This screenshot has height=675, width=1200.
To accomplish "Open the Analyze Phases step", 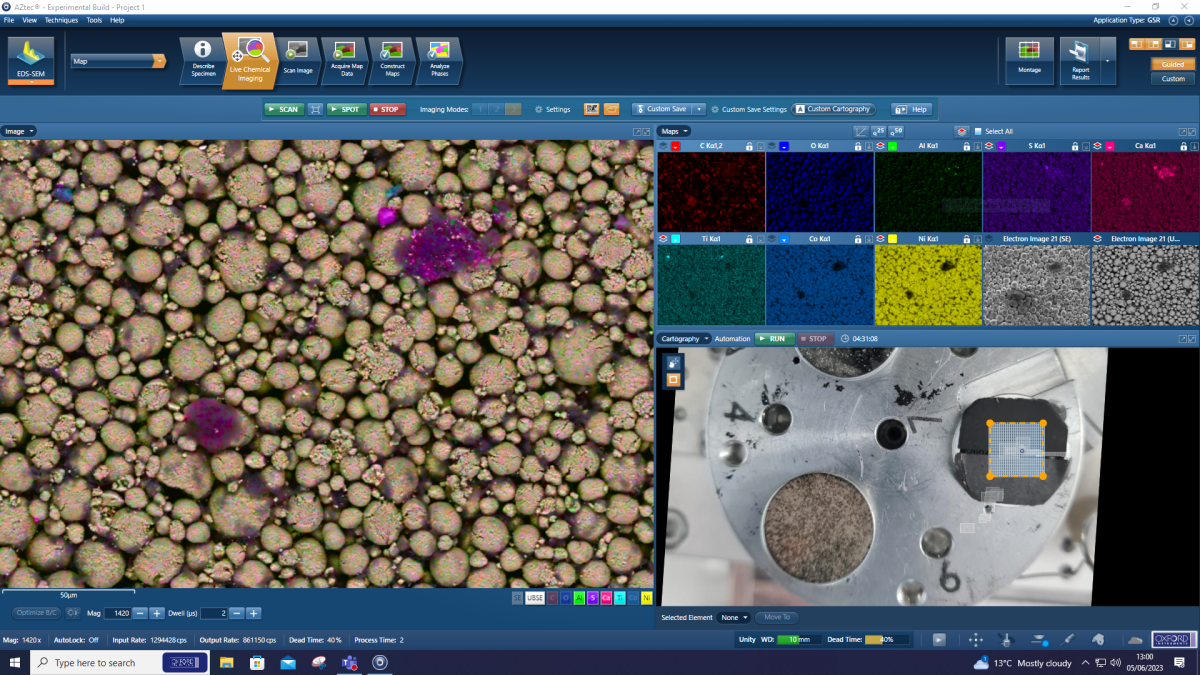I will pos(438,60).
